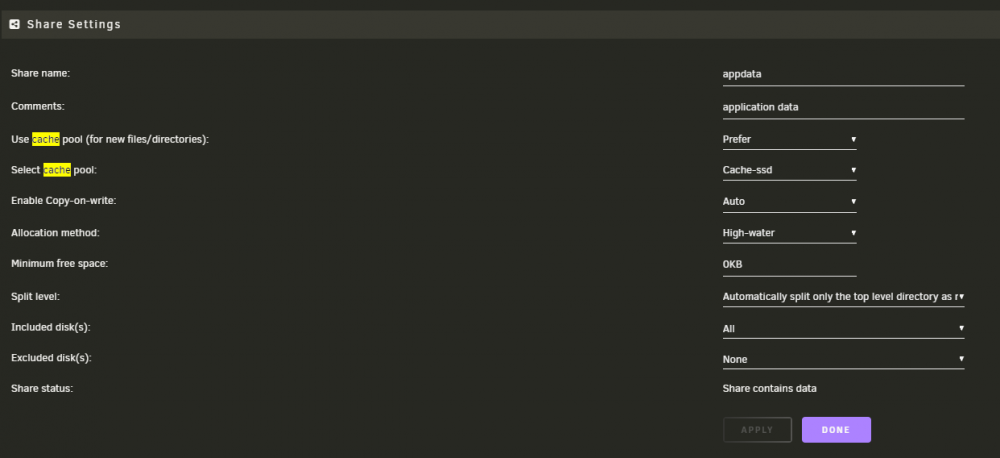The height and width of the screenshot is (458, 1000).
Task: Open the Excluded disk(s) dropdown
Action: (843, 359)
